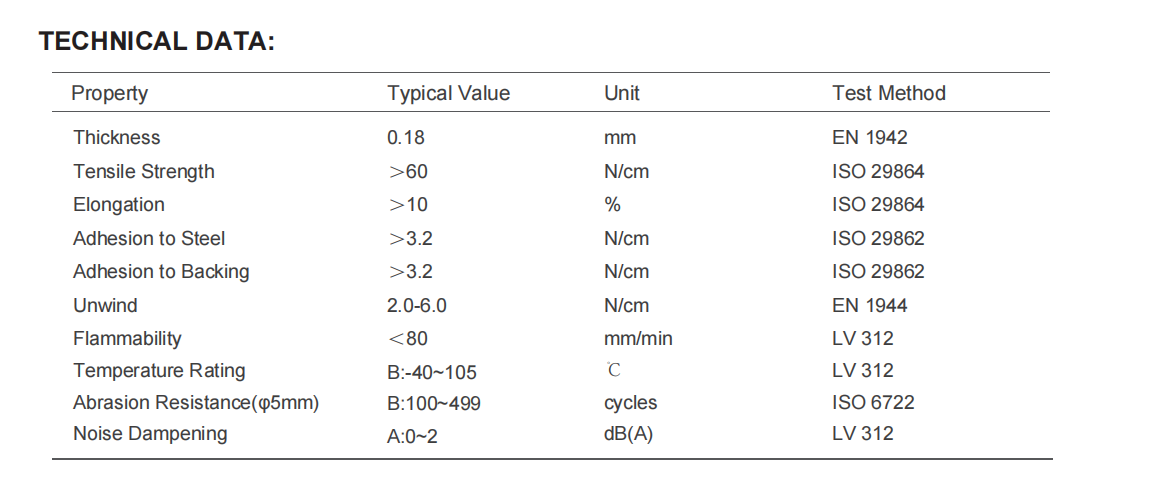Click the Unit column header
1164x483 pixels.
point(621,94)
